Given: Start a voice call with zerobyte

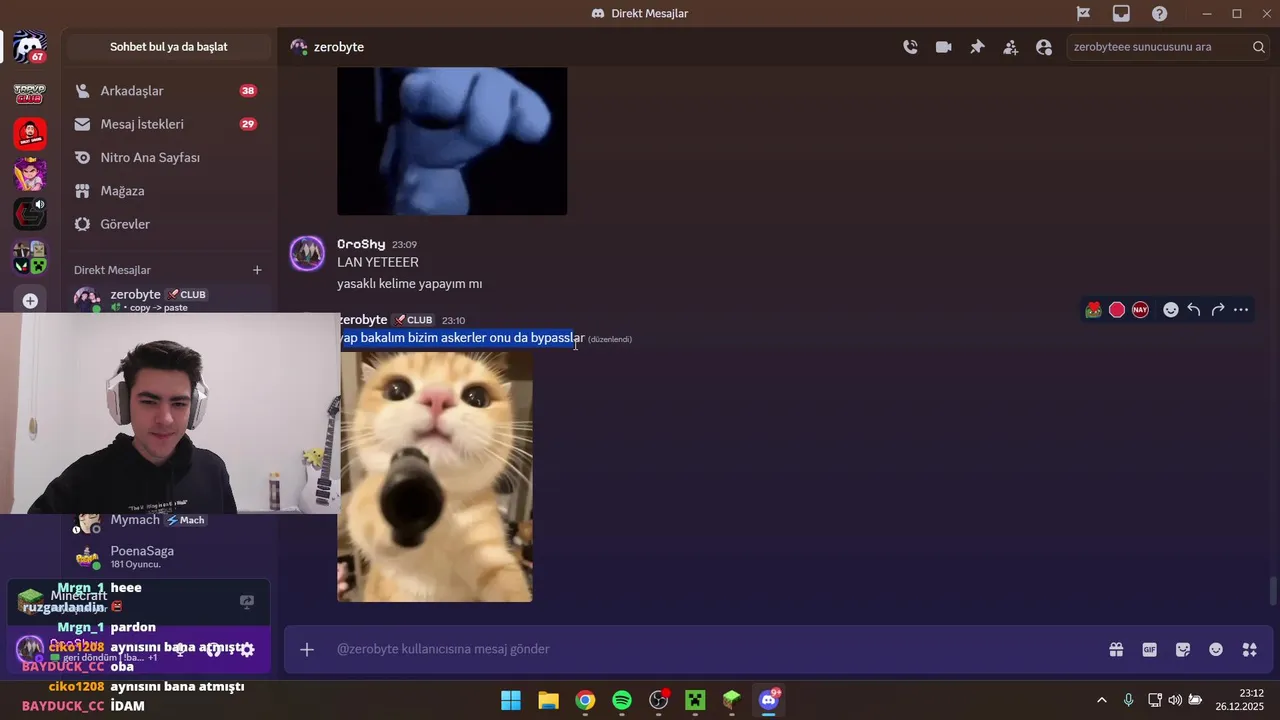Looking at the screenshot, I should (910, 47).
